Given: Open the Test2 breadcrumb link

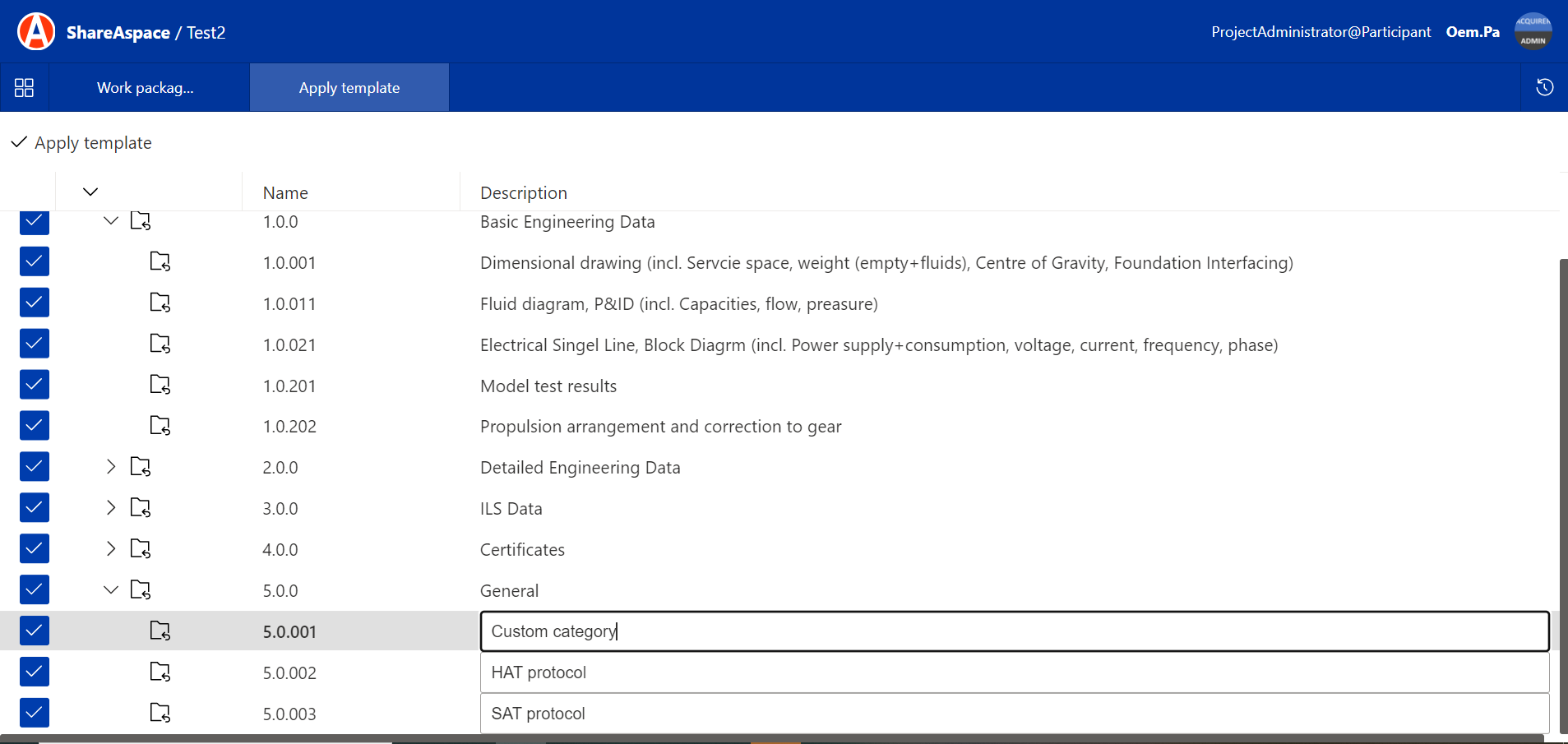Looking at the screenshot, I should pyautogui.click(x=206, y=33).
